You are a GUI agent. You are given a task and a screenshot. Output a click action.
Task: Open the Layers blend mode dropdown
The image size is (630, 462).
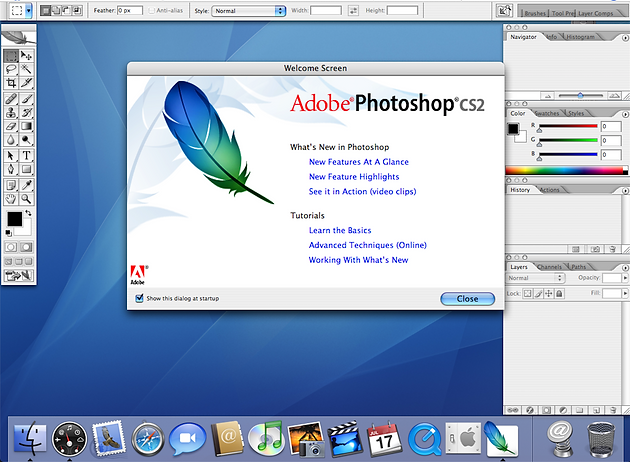pyautogui.click(x=535, y=278)
